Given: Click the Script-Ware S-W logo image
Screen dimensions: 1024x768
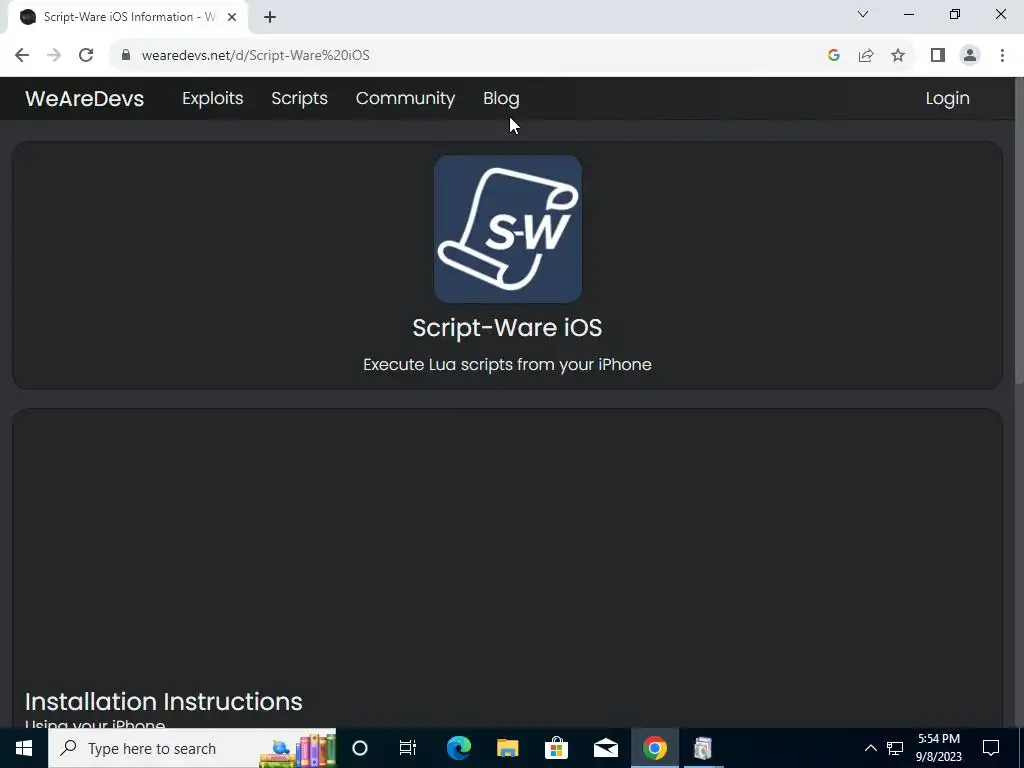Looking at the screenshot, I should tap(507, 229).
